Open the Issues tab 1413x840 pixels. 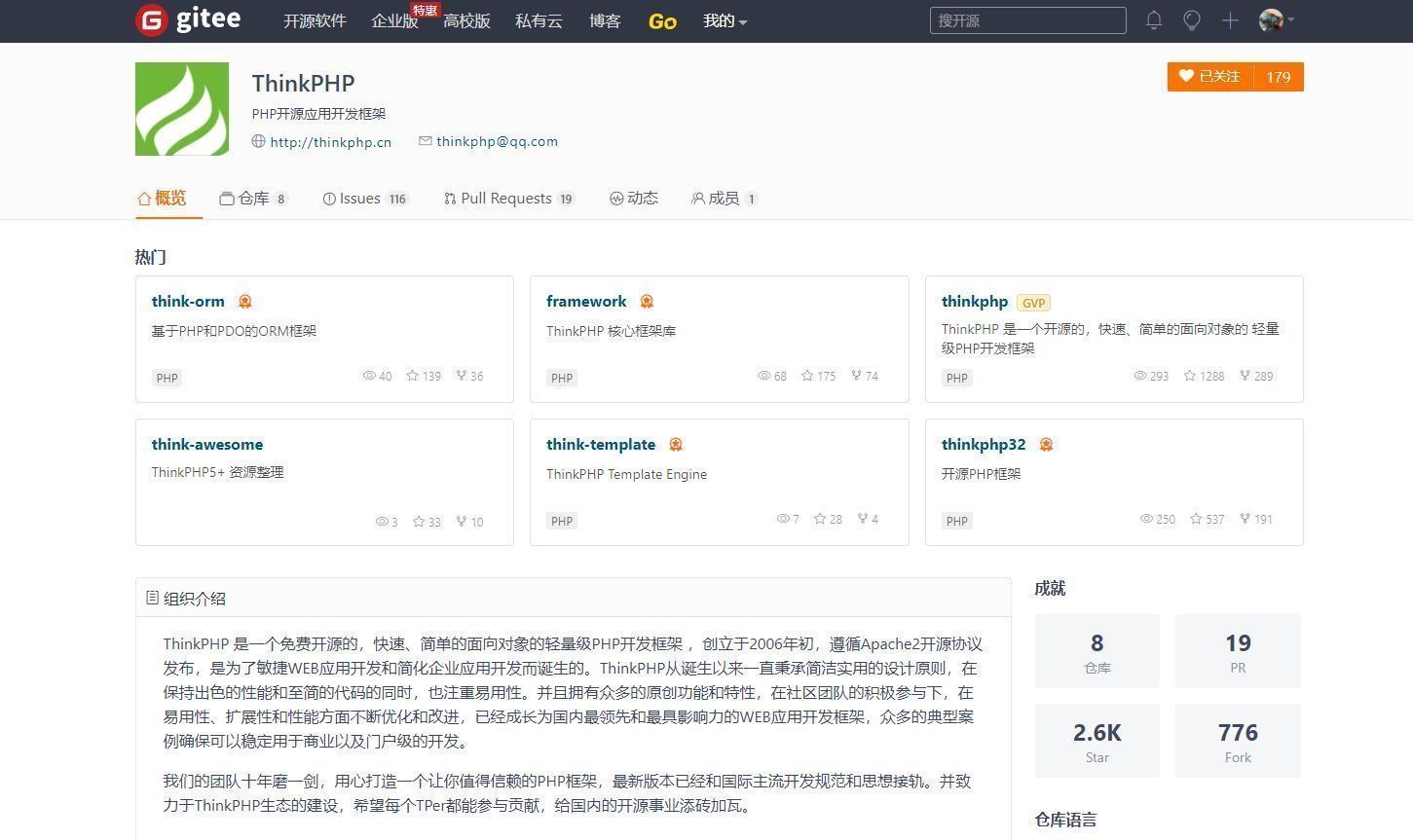[365, 199]
